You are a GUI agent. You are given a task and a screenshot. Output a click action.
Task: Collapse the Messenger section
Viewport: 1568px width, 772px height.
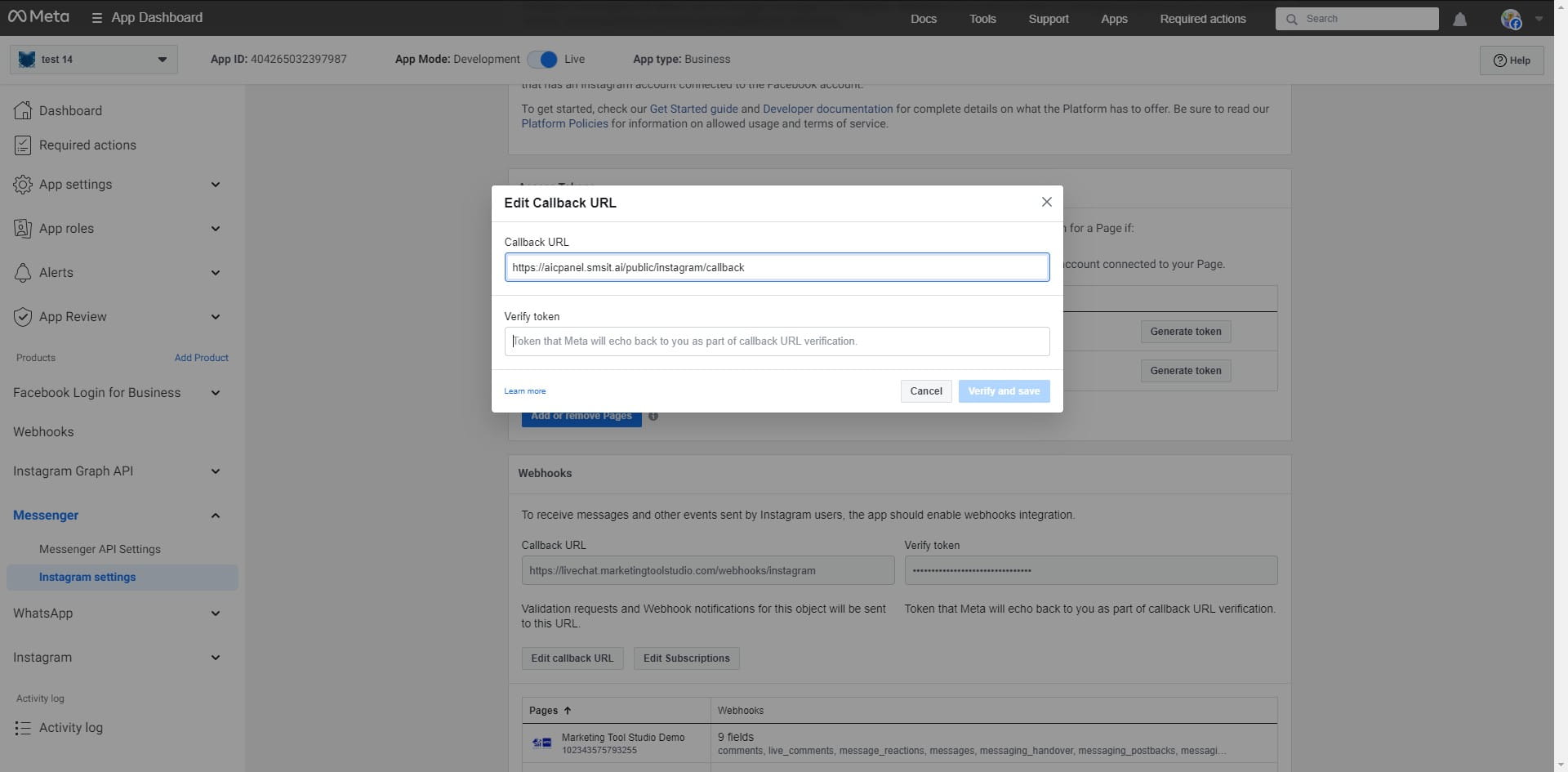pos(215,515)
